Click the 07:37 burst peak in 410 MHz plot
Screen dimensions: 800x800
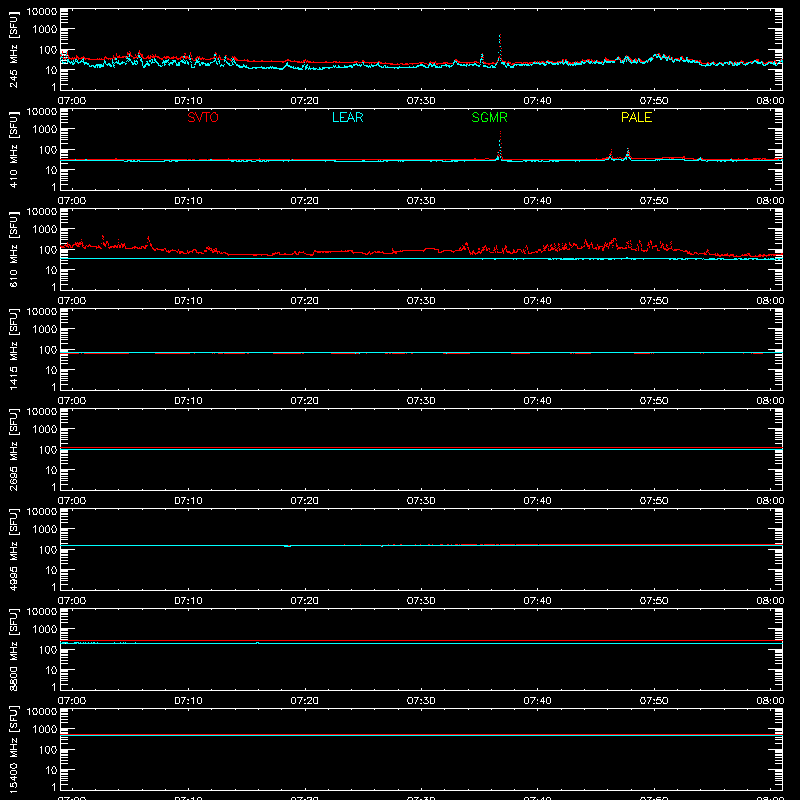pos(501,145)
